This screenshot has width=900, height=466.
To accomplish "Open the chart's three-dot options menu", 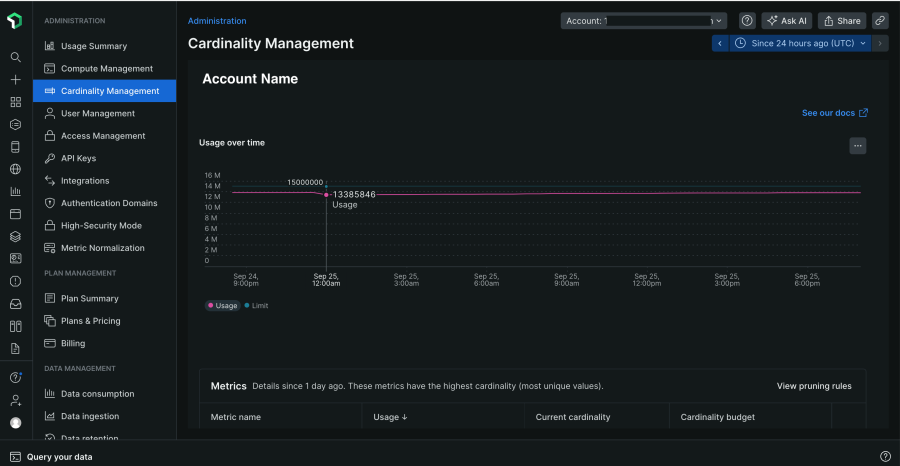I will 858,146.
